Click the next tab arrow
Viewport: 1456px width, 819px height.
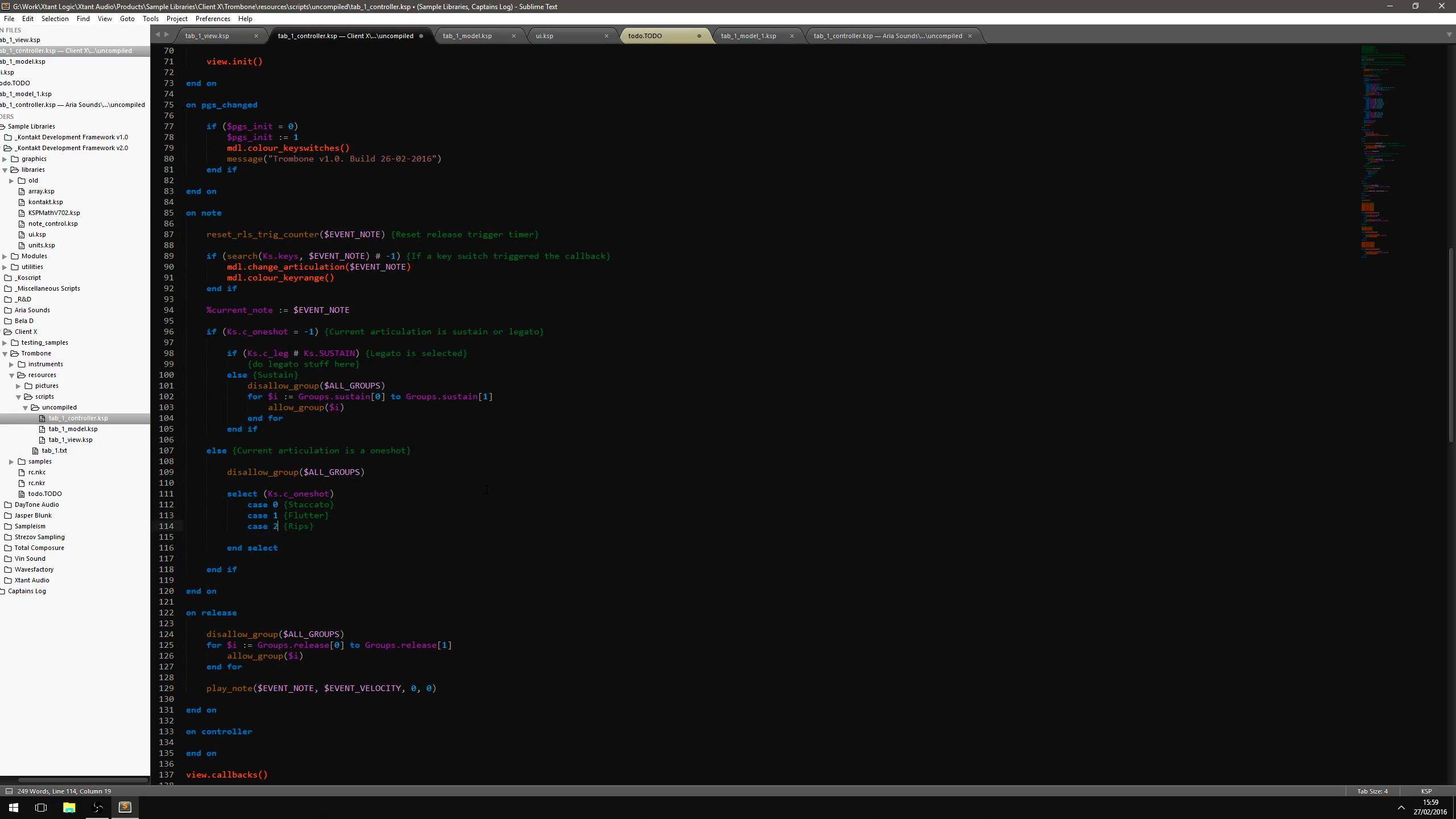[x=167, y=35]
